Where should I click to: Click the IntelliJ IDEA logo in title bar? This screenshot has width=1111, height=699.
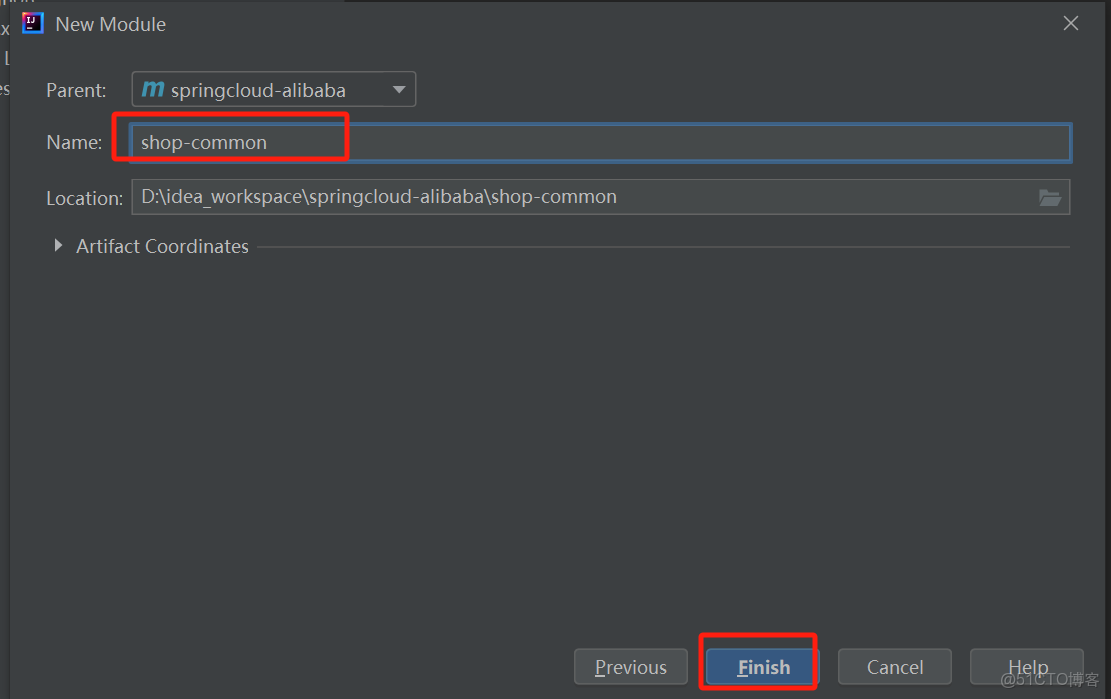[x=33, y=23]
